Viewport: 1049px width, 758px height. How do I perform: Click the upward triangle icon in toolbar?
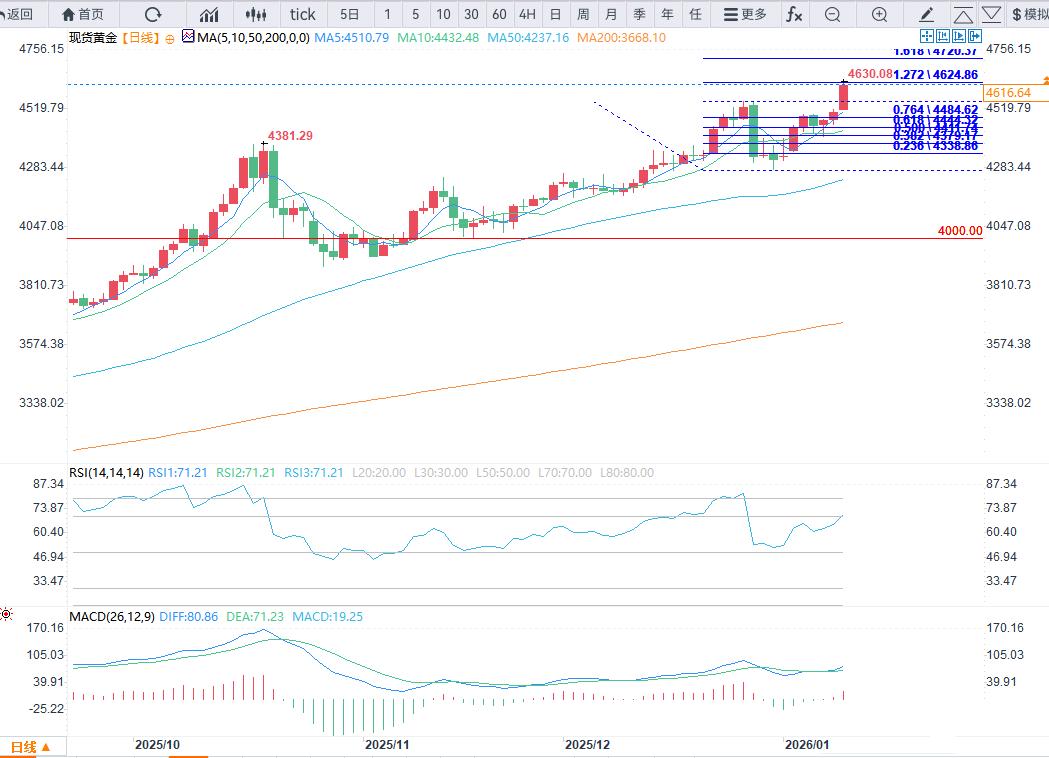click(962, 14)
